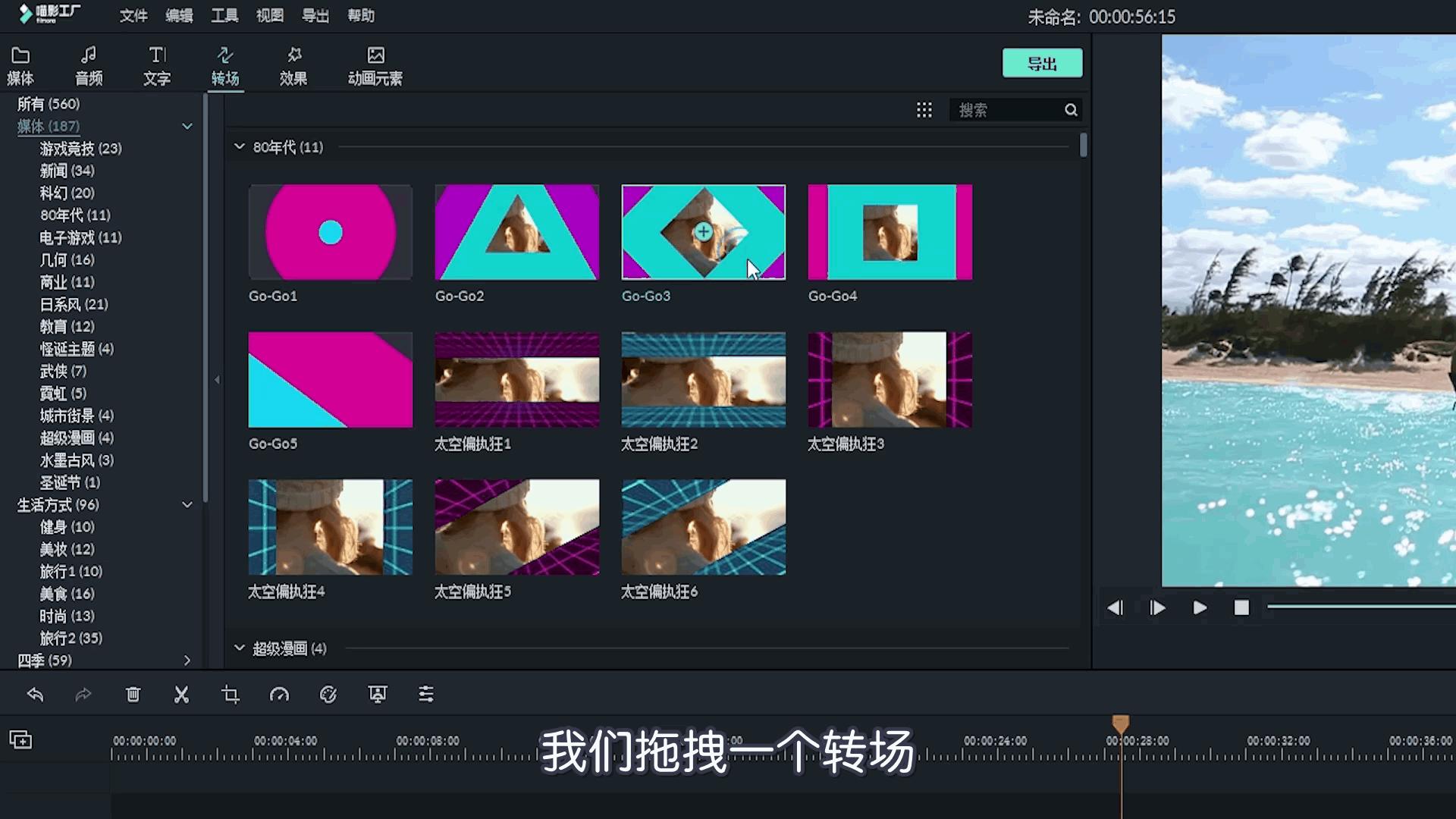Click the speed adjustment gauge icon
1456x819 pixels.
click(x=280, y=694)
